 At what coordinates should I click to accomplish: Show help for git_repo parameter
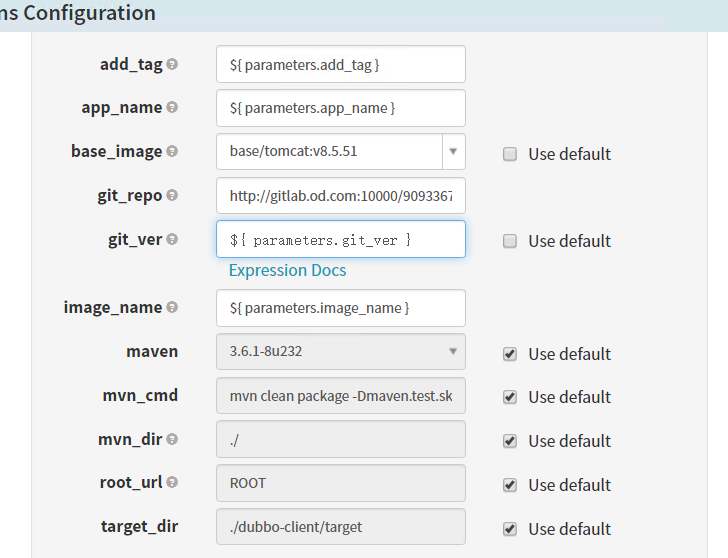[172, 196]
